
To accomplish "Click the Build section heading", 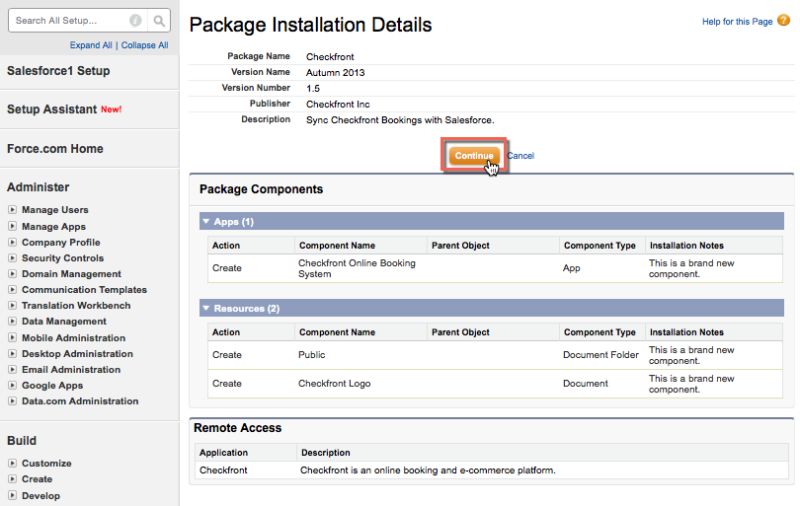I will tap(21, 441).
